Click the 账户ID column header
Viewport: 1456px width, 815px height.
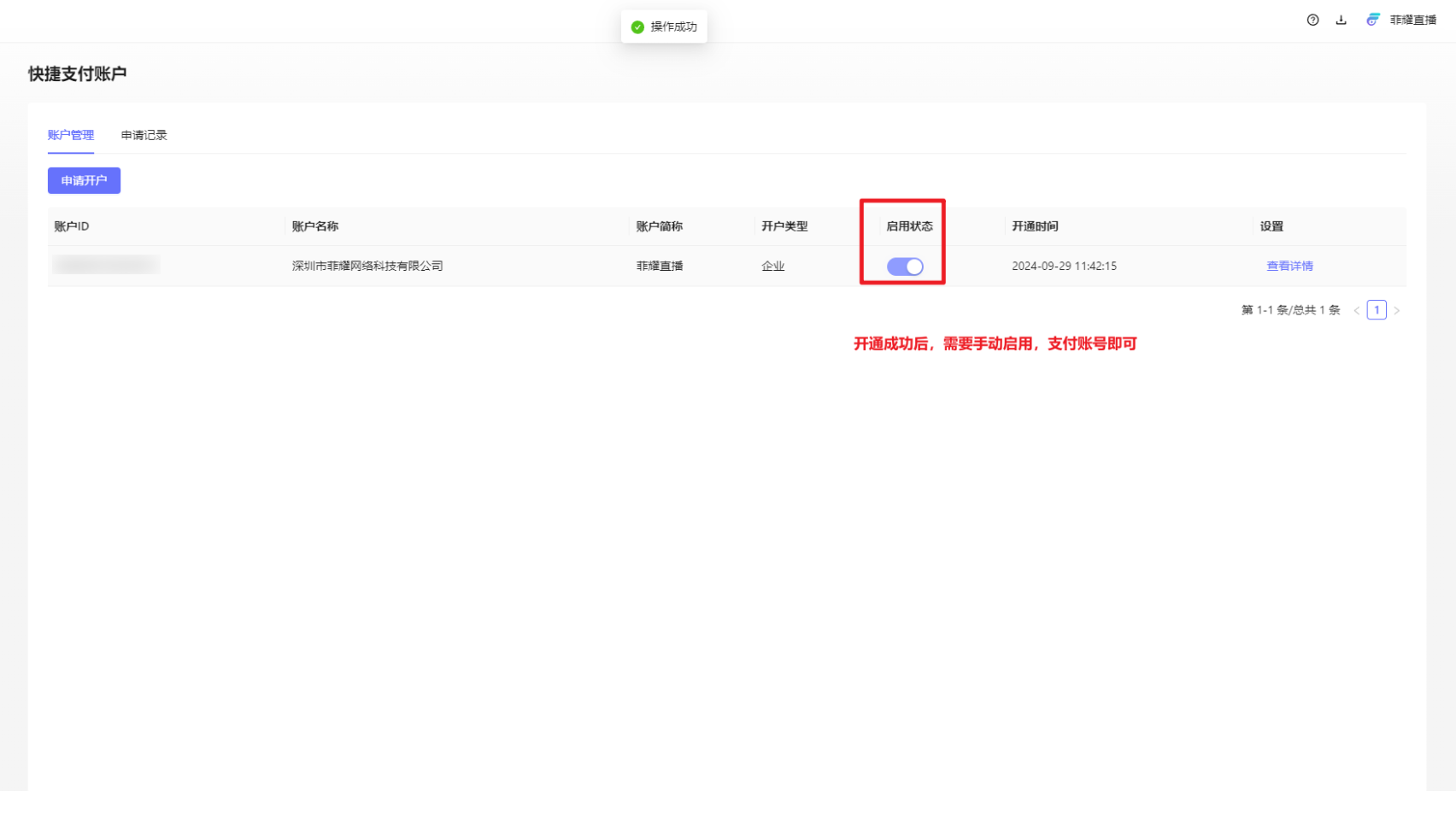click(72, 226)
